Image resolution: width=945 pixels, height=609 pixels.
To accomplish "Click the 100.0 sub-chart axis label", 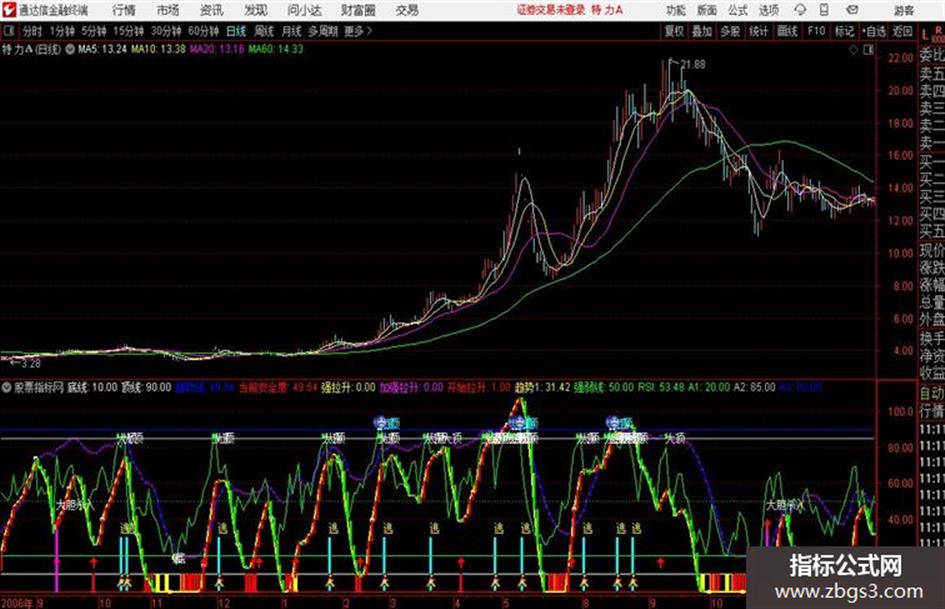I will click(x=901, y=412).
